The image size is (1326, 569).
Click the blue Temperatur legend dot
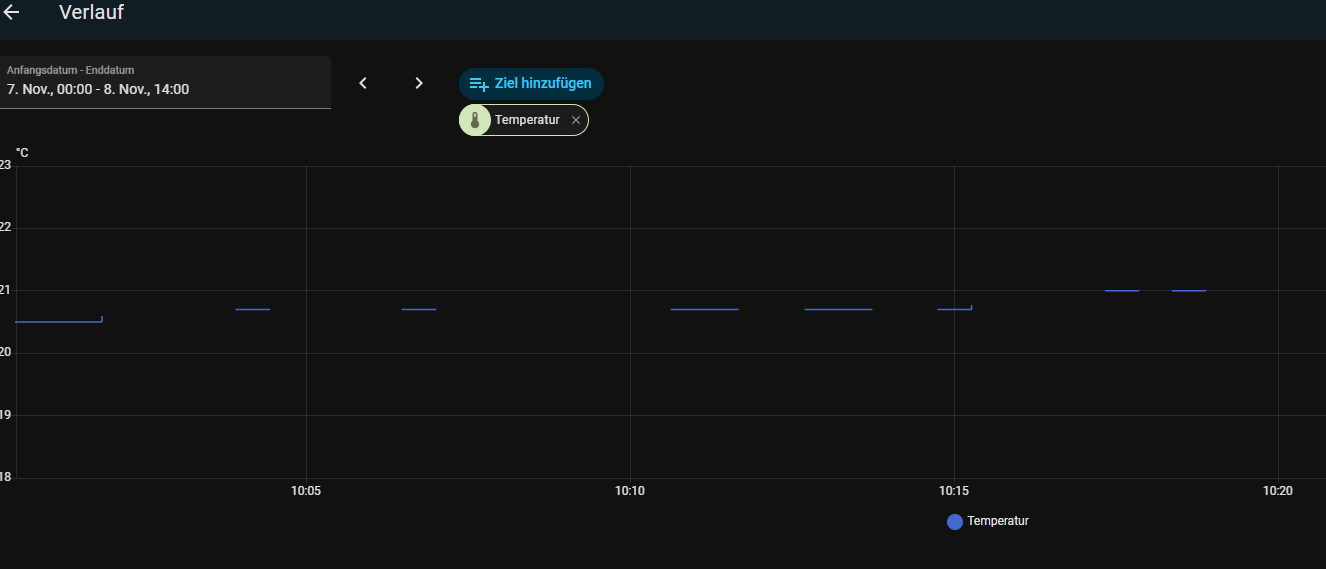[954, 521]
